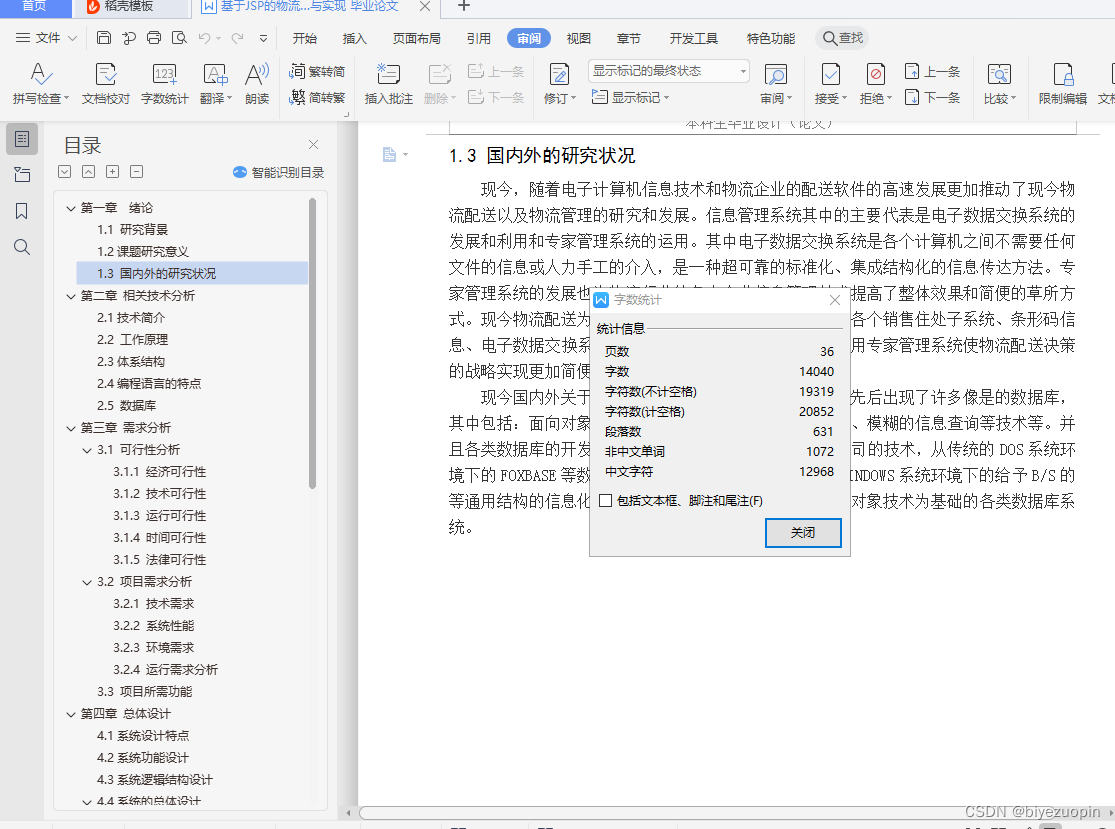Image resolution: width=1115 pixels, height=829 pixels.
Task: Accept the change (接受)
Action: 830,84
